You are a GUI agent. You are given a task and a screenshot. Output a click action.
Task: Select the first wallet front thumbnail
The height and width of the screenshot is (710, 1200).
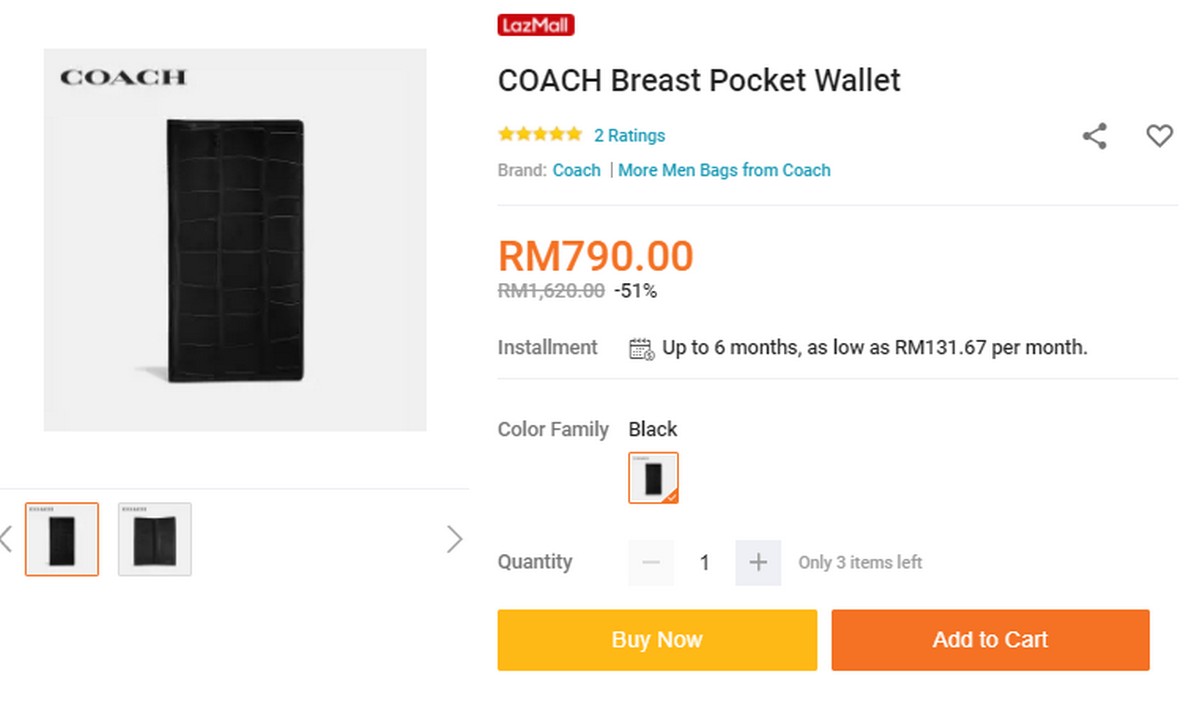coord(62,539)
